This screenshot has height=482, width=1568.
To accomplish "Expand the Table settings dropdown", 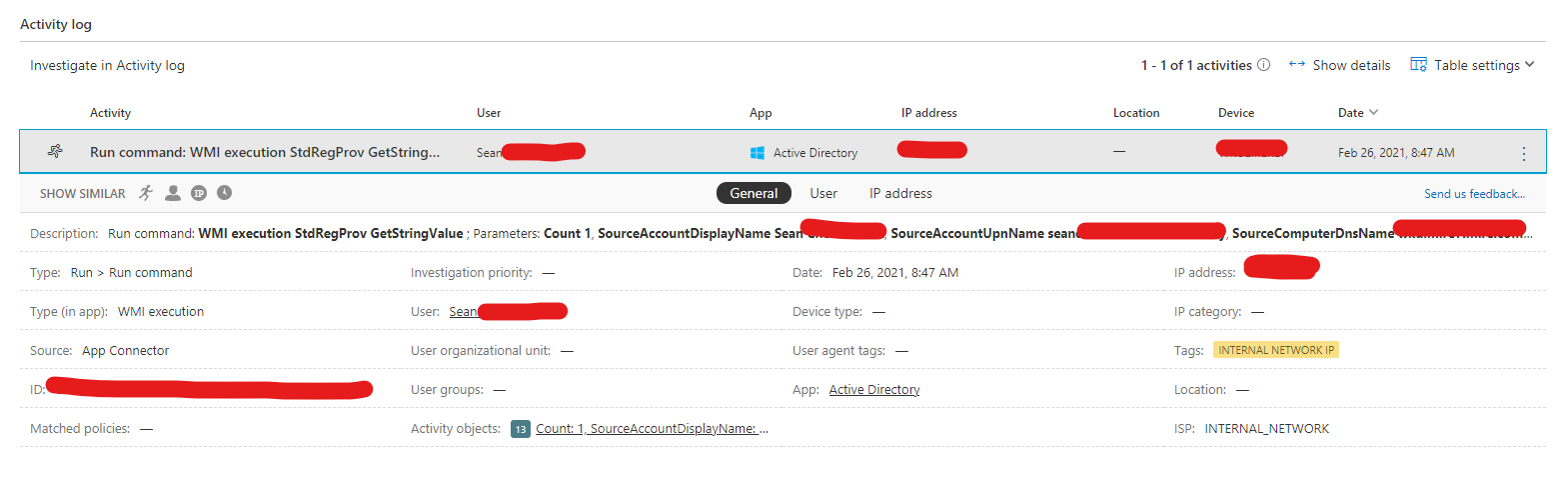I will click(1472, 65).
